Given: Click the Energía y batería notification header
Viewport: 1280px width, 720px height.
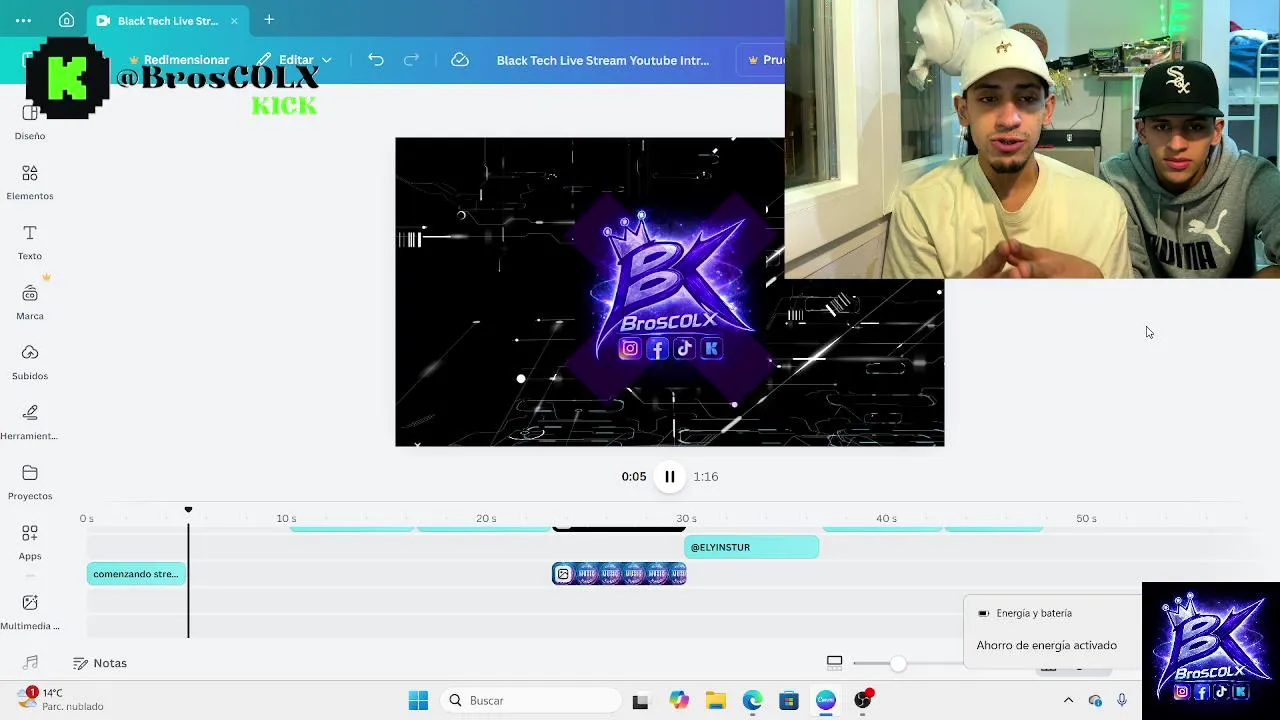Looking at the screenshot, I should (1033, 613).
